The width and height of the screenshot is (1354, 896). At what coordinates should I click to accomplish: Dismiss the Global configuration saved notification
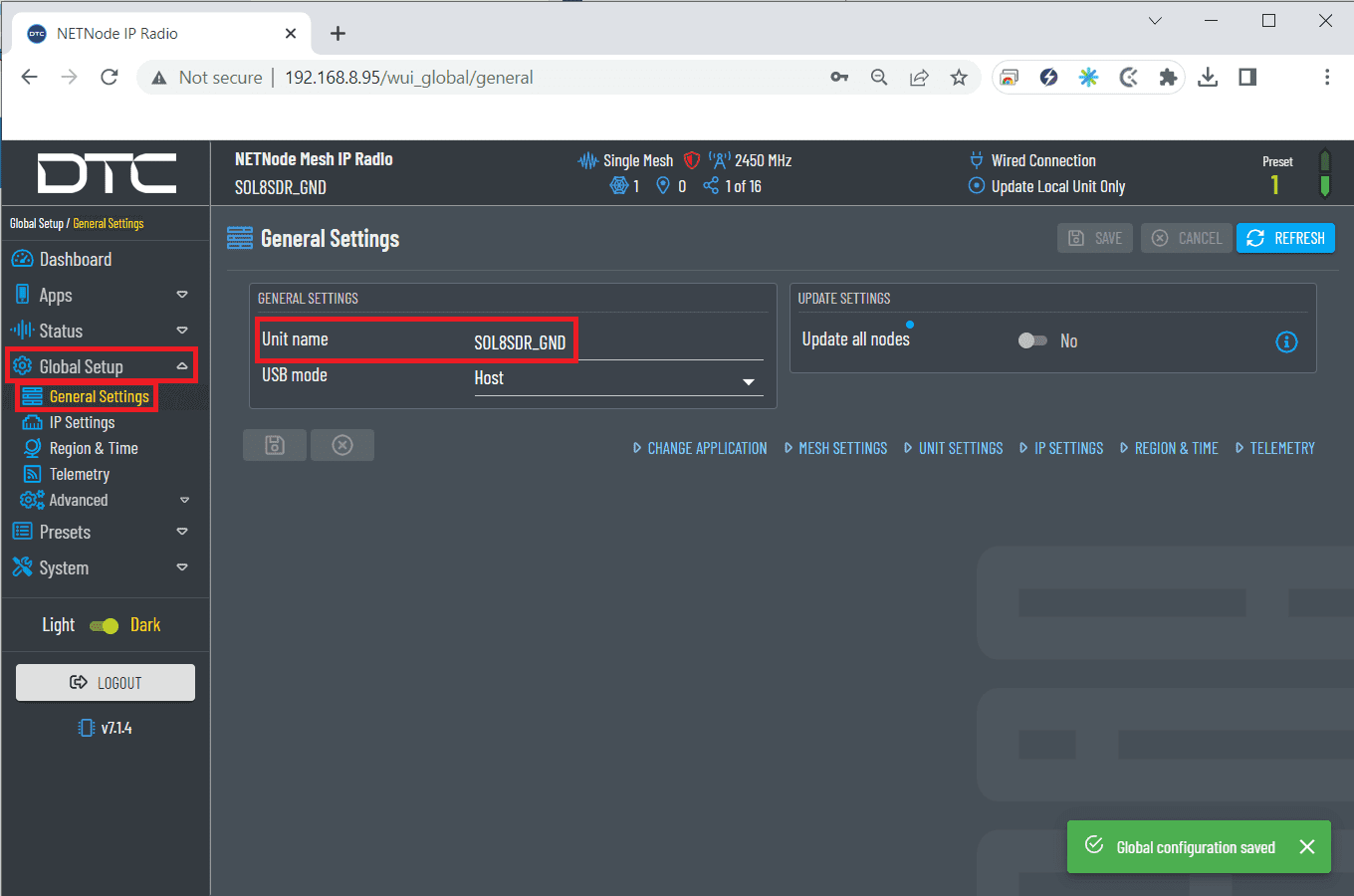[1307, 846]
